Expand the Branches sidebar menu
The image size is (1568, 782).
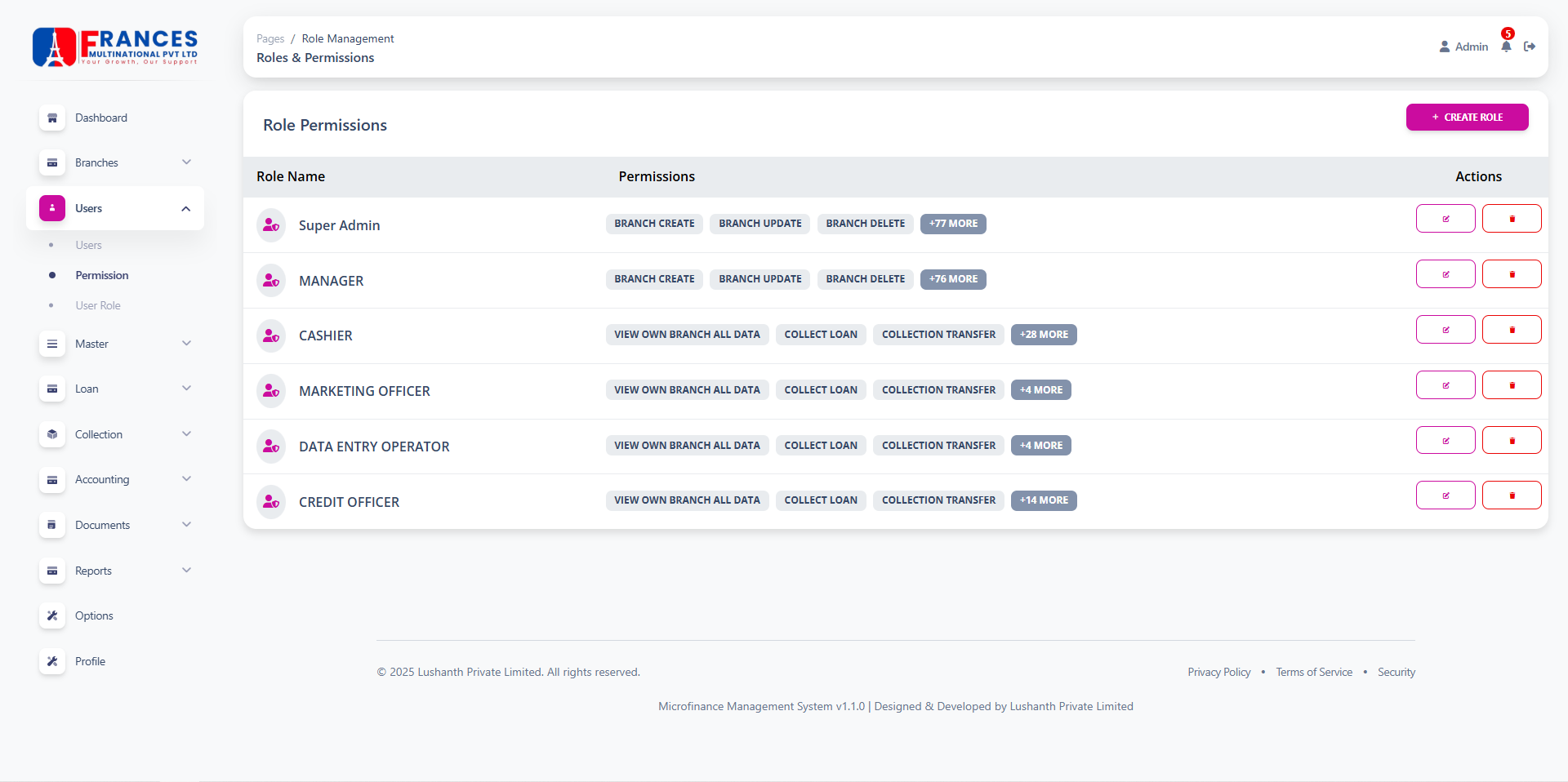click(x=186, y=162)
